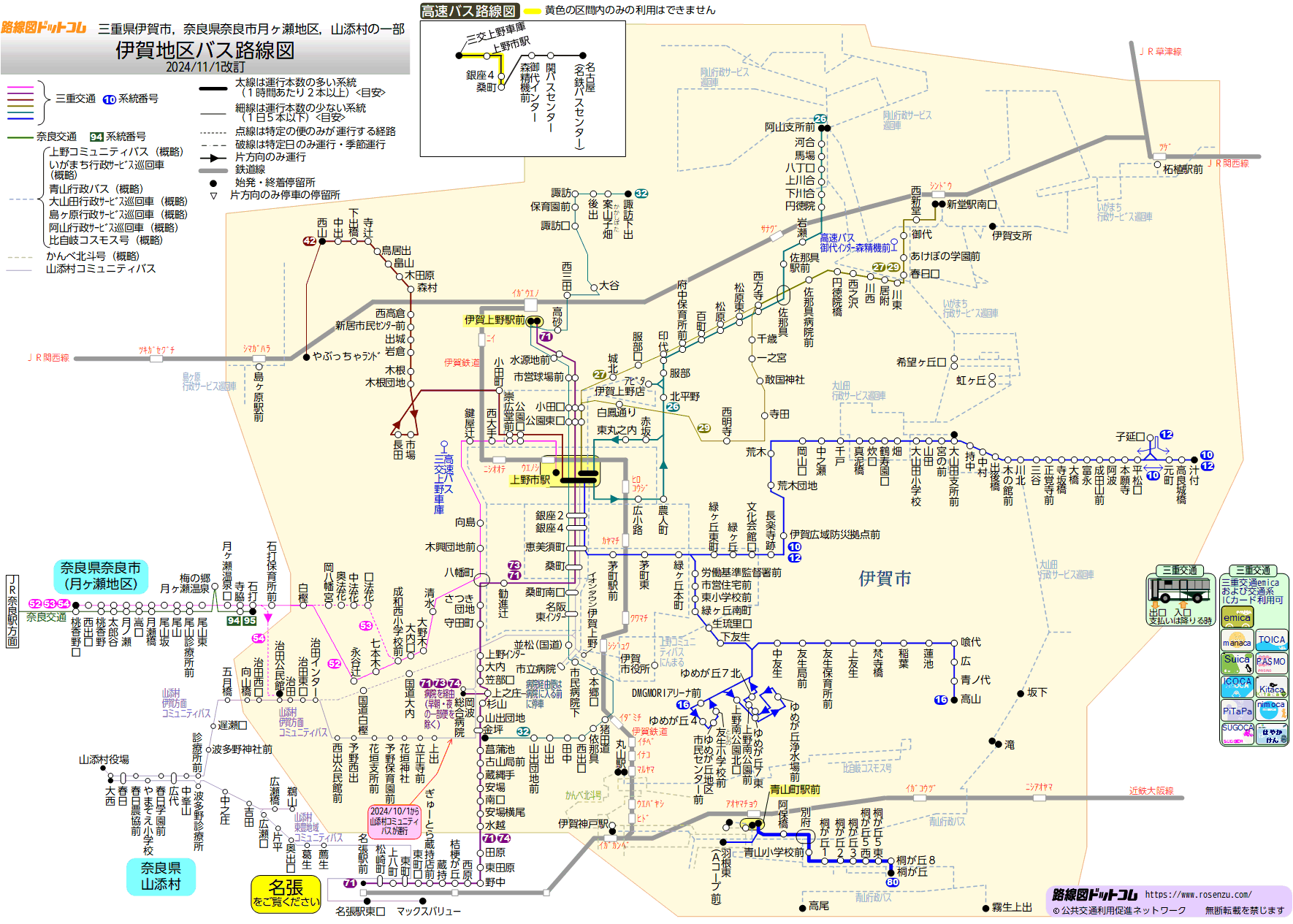Click the やぶっちゃランド stop label
The height and width of the screenshot is (924, 1293).
346,356
